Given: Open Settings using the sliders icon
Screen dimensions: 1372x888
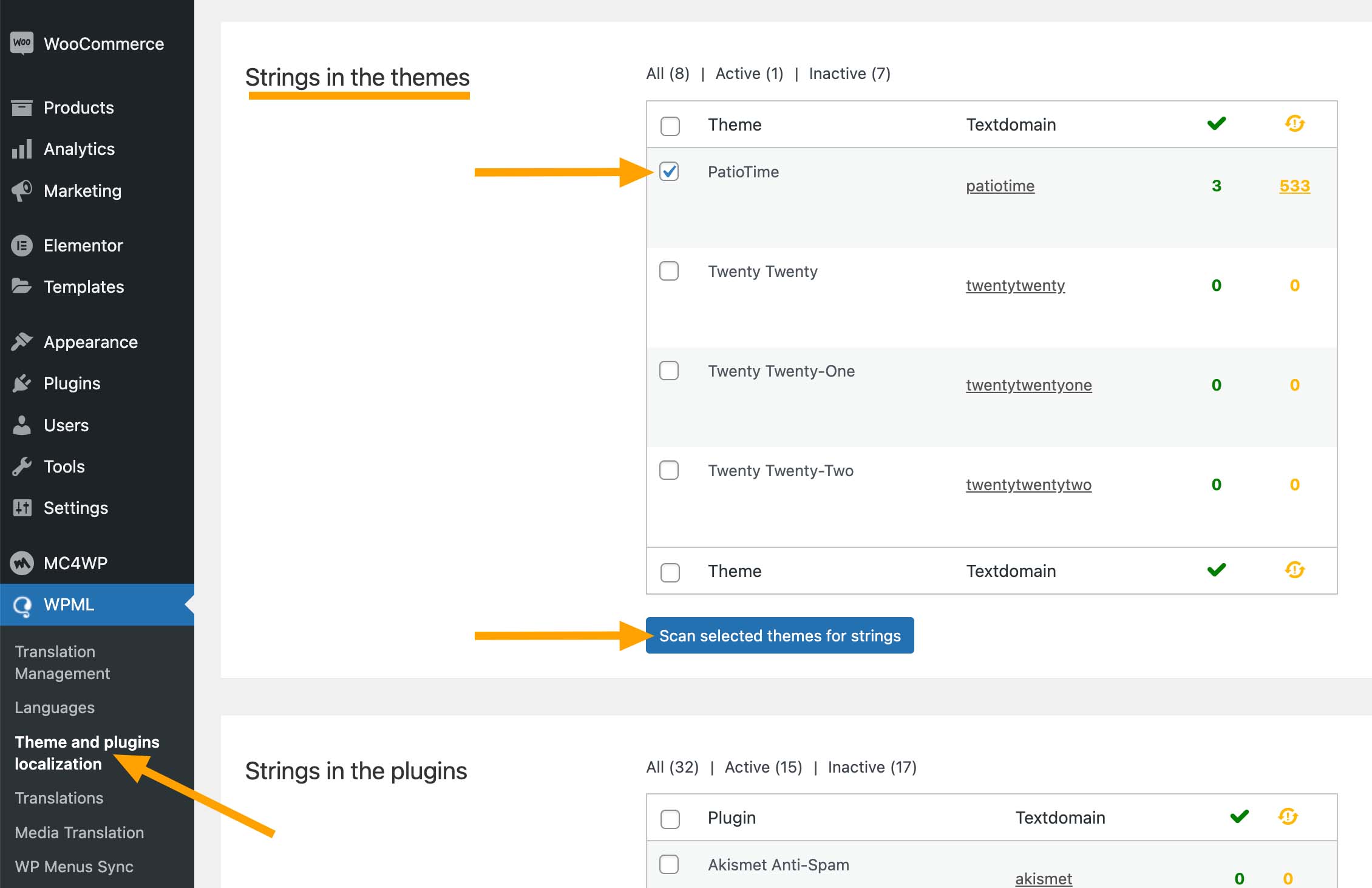Looking at the screenshot, I should tap(21, 508).
